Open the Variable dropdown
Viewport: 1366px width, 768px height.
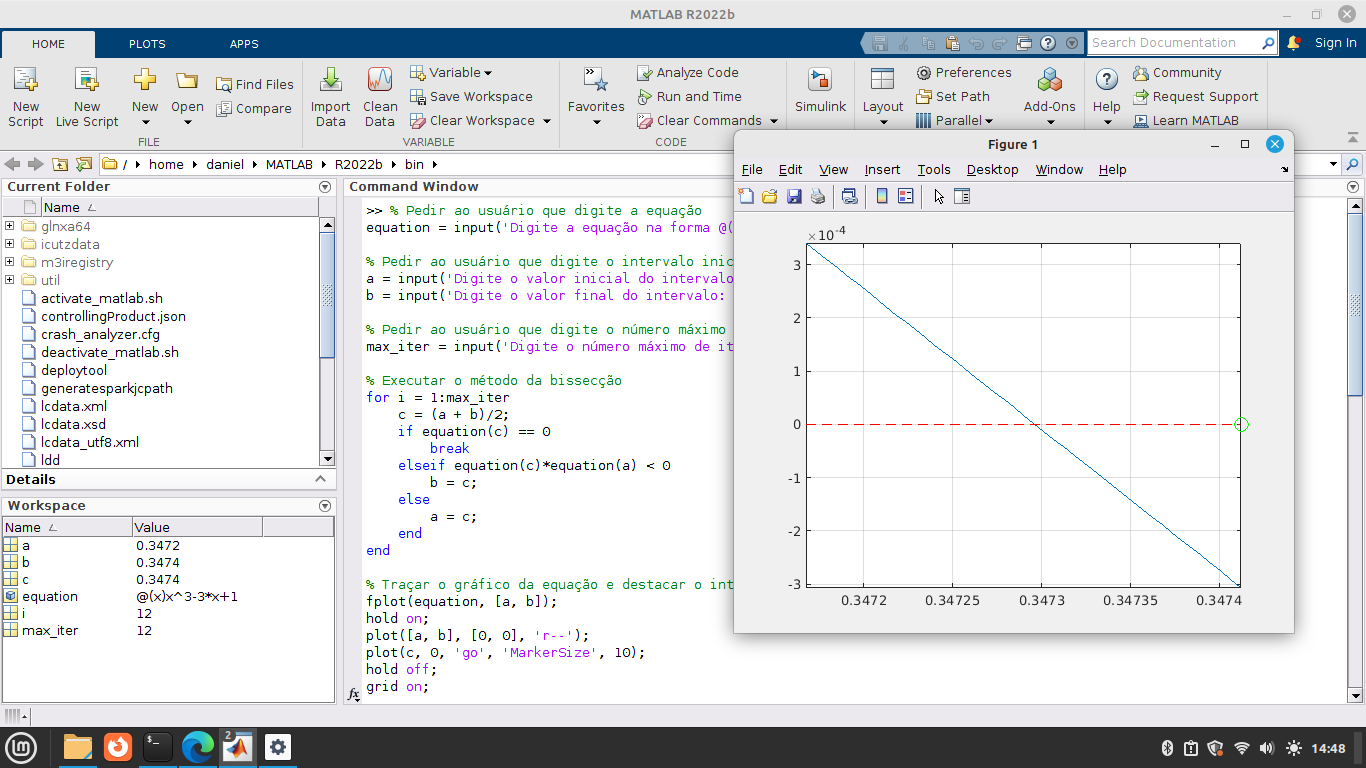pyautogui.click(x=451, y=72)
